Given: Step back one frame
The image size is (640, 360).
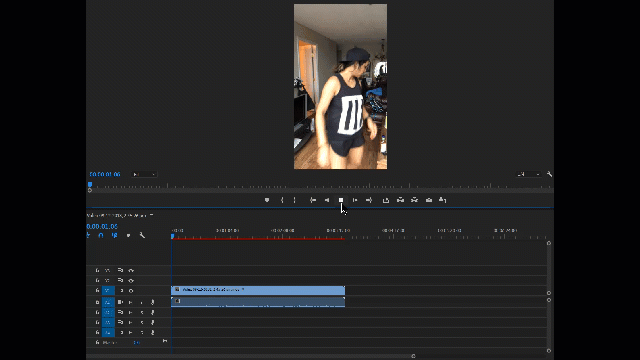Looking at the screenshot, I should [x=327, y=200].
